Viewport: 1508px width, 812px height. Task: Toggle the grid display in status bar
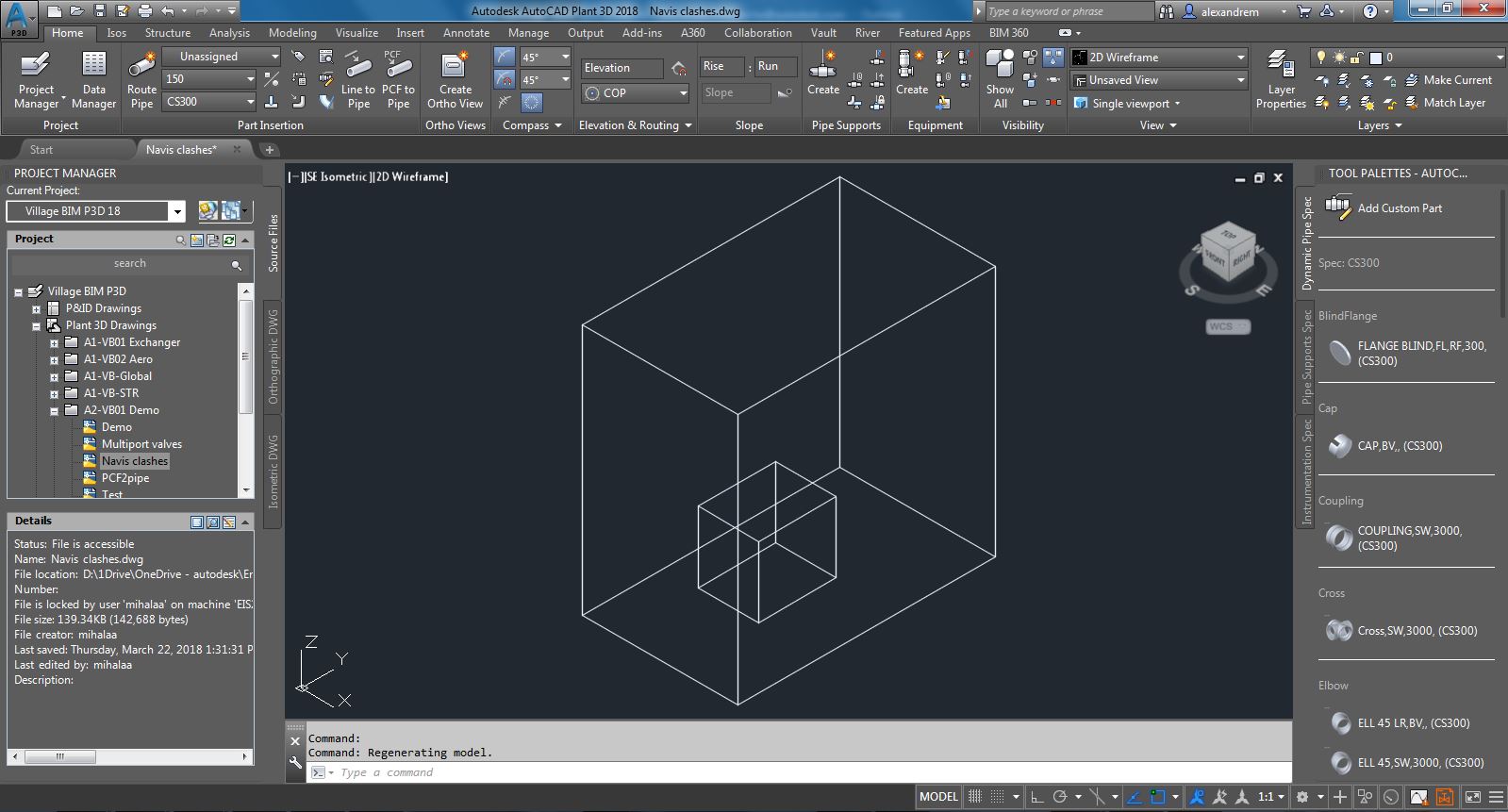pyautogui.click(x=975, y=797)
